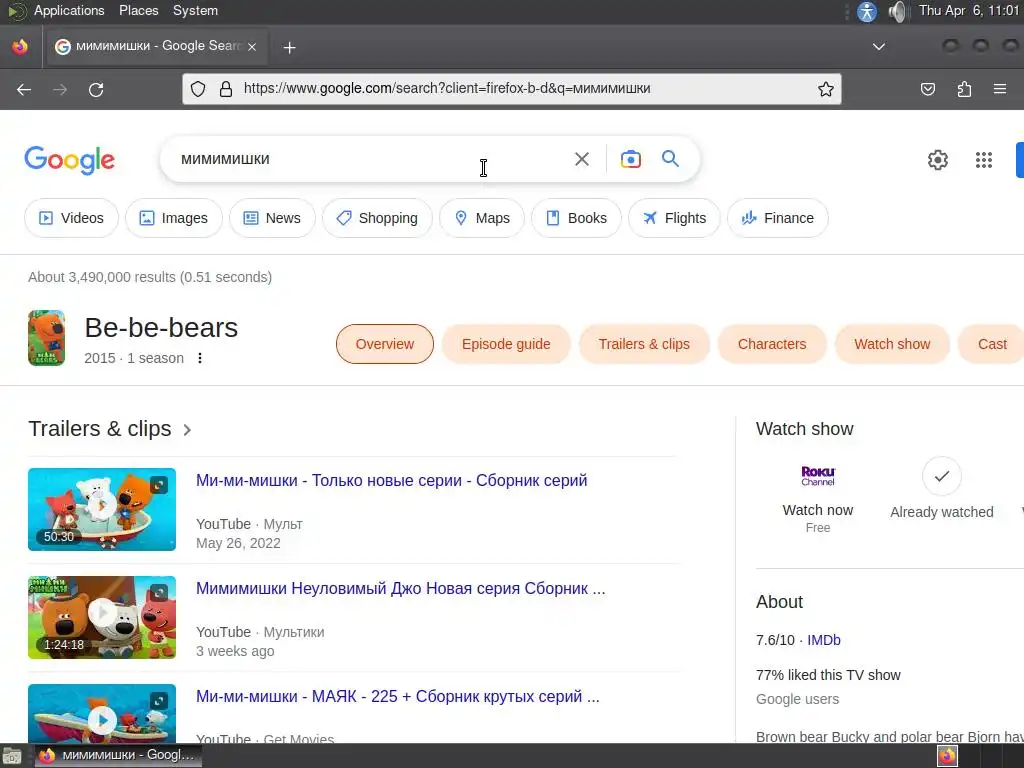The image size is (1024, 768).
Task: Open the Applications menu
Action: [69, 10]
